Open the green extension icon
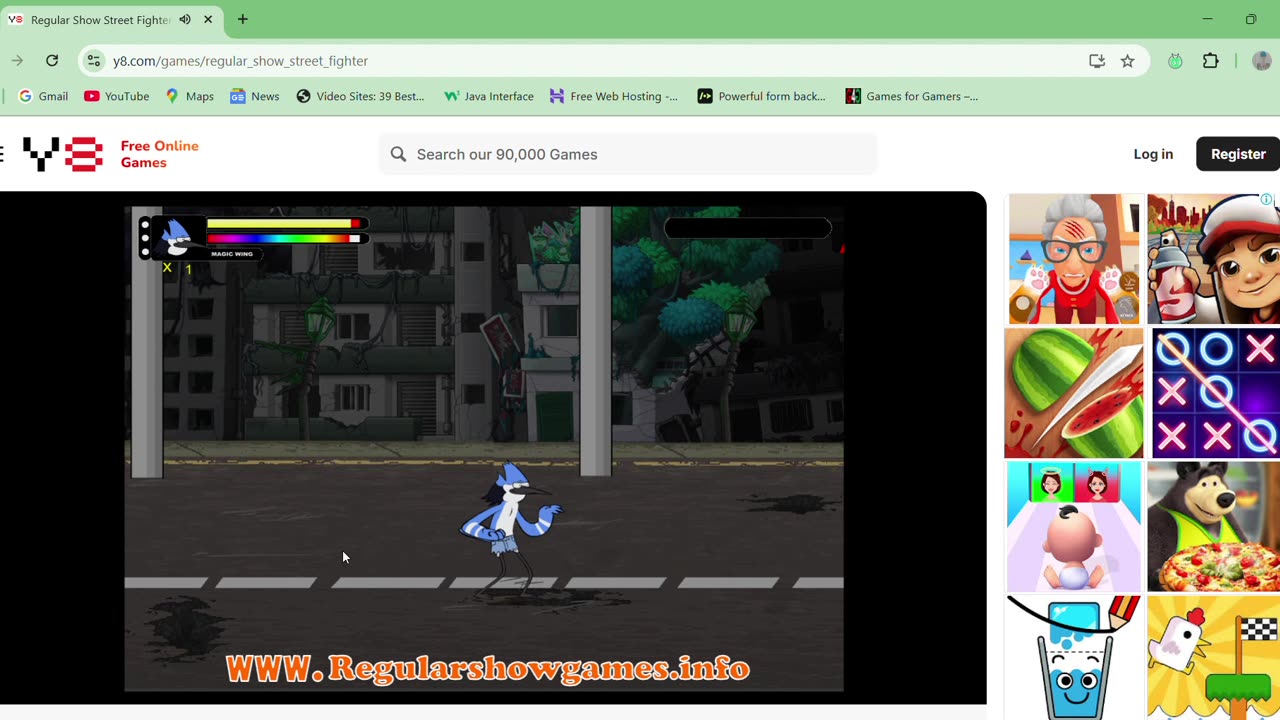 click(x=1175, y=61)
